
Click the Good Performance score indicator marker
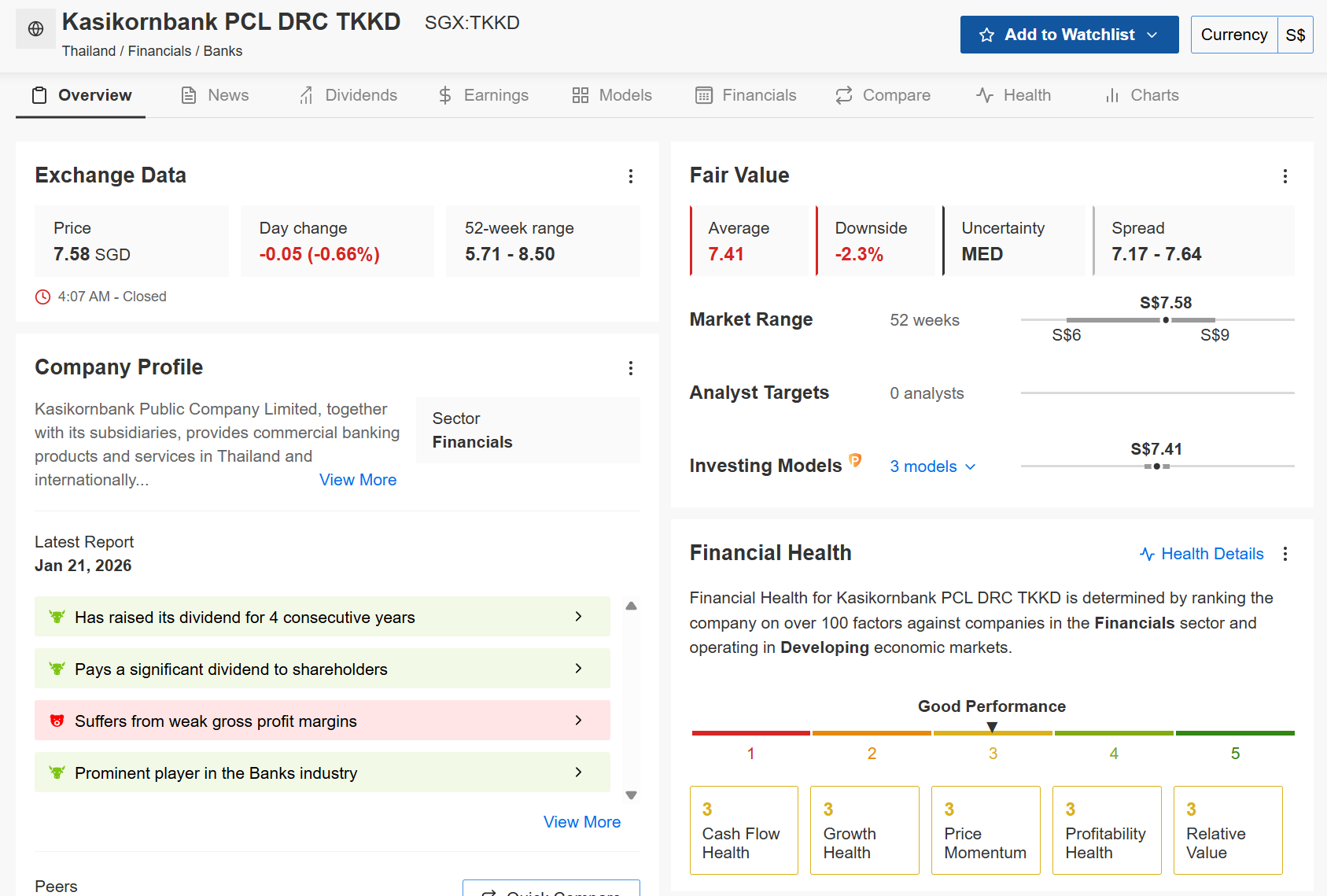[993, 726]
